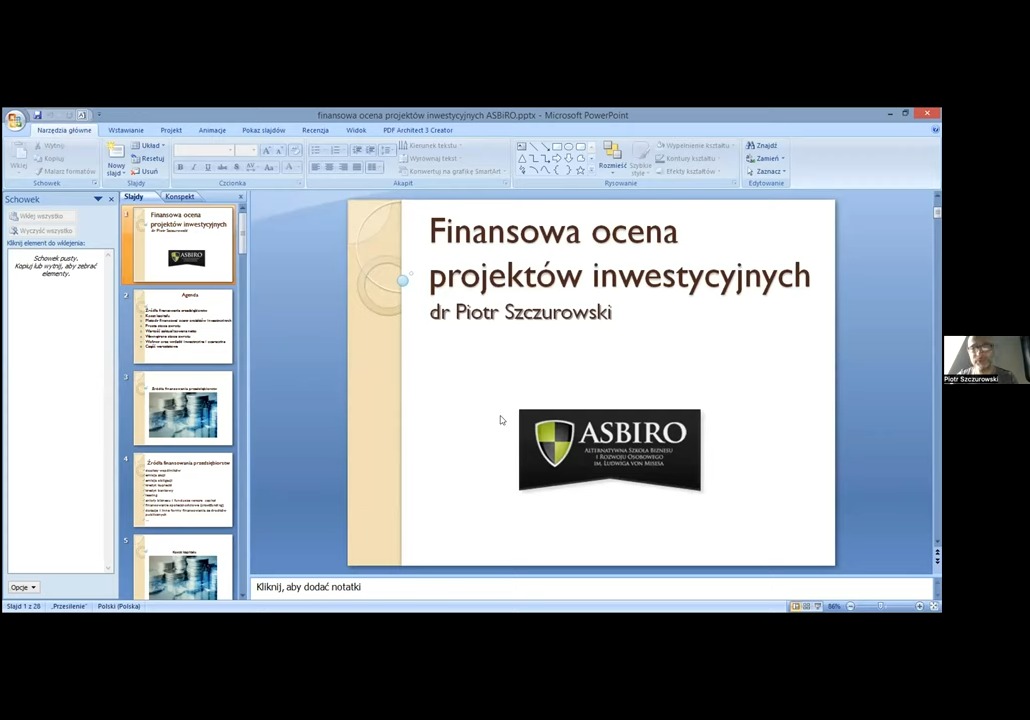Image resolution: width=1030 pixels, height=720 pixels.
Task: Toggle bold formatting
Action: [180, 168]
